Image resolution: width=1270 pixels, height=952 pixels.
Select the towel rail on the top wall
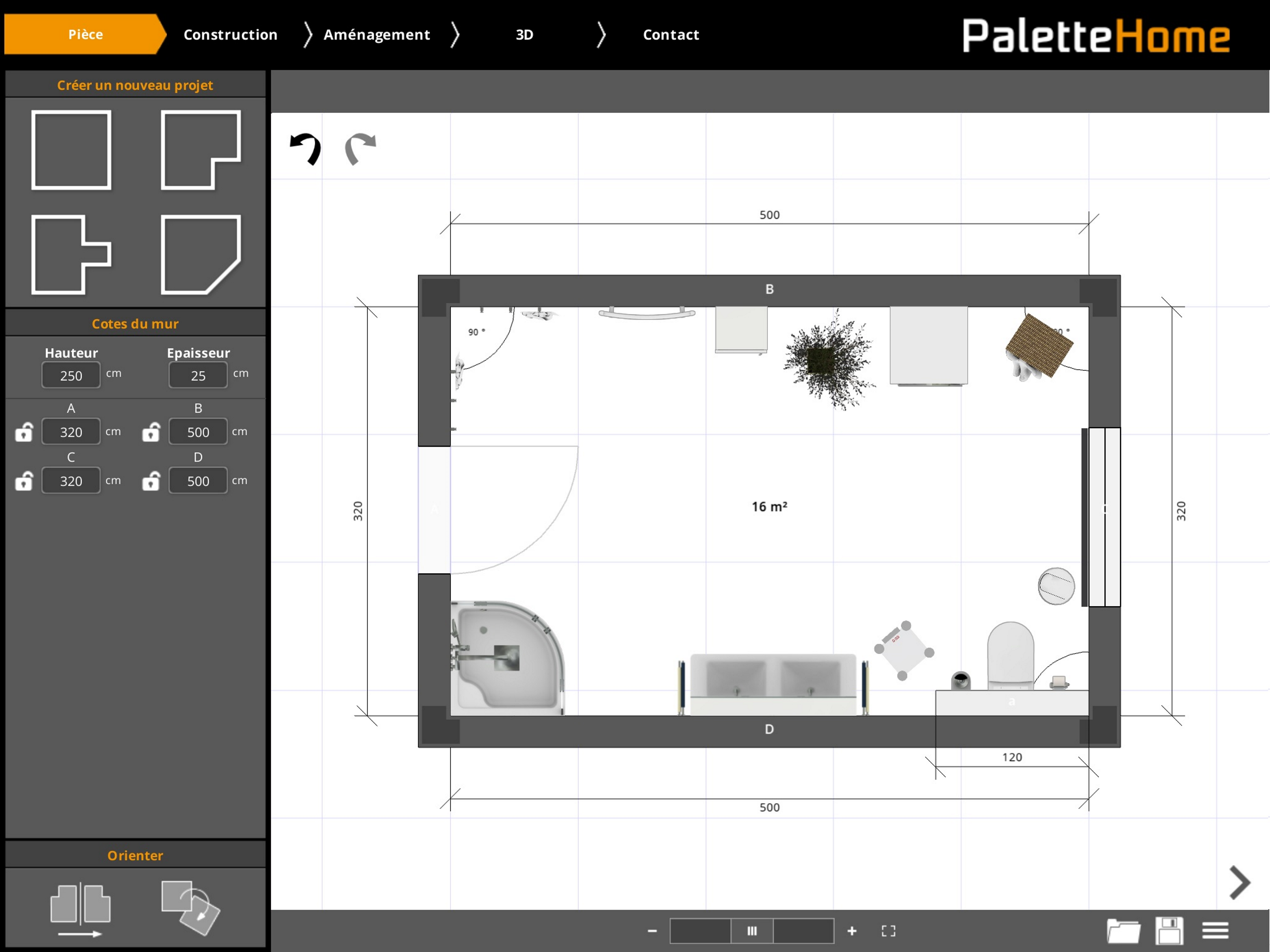point(647,313)
